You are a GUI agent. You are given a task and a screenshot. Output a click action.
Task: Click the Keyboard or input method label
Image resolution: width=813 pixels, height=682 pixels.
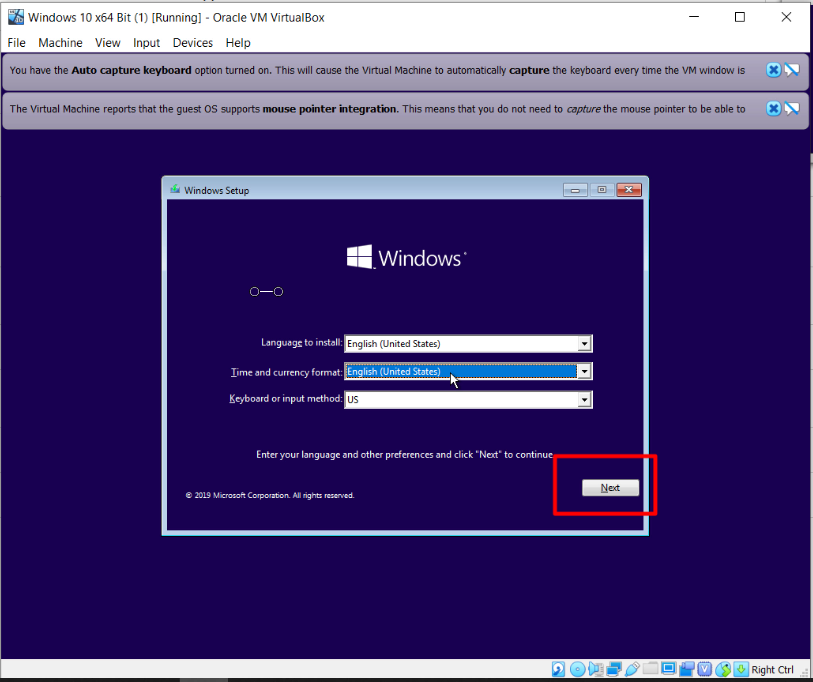286,399
